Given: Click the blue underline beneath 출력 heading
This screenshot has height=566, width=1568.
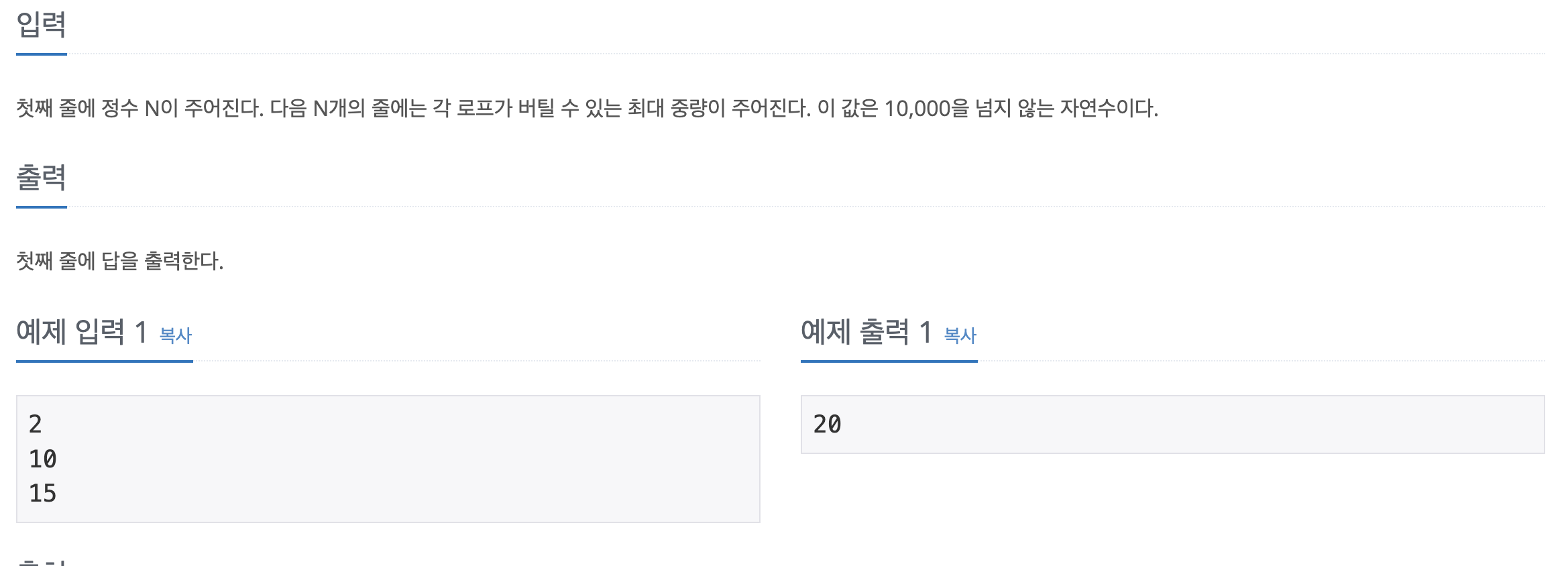Looking at the screenshot, I should click(x=42, y=207).
